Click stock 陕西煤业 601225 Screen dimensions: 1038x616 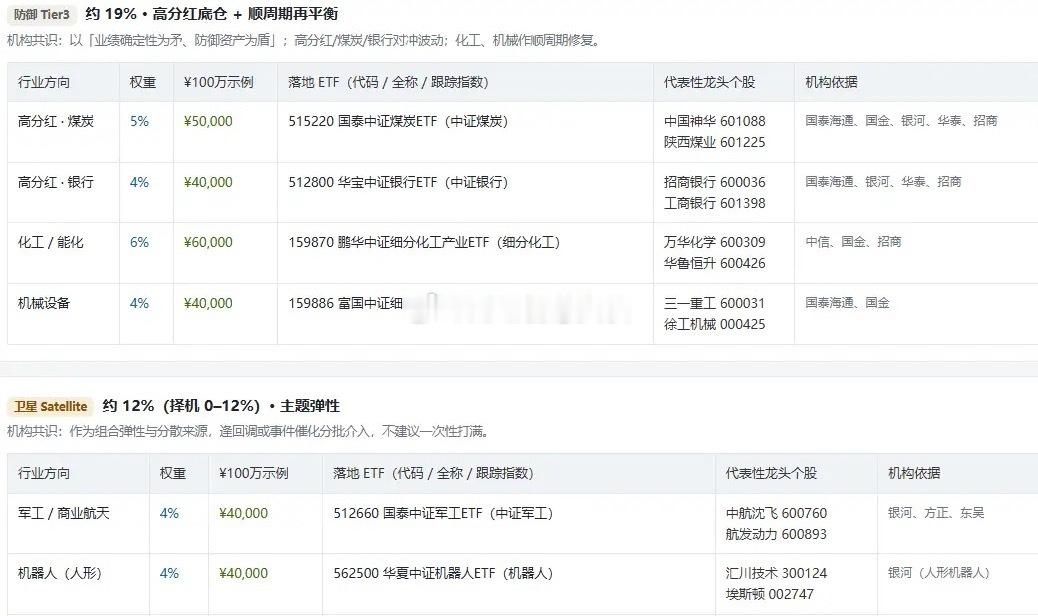click(714, 142)
